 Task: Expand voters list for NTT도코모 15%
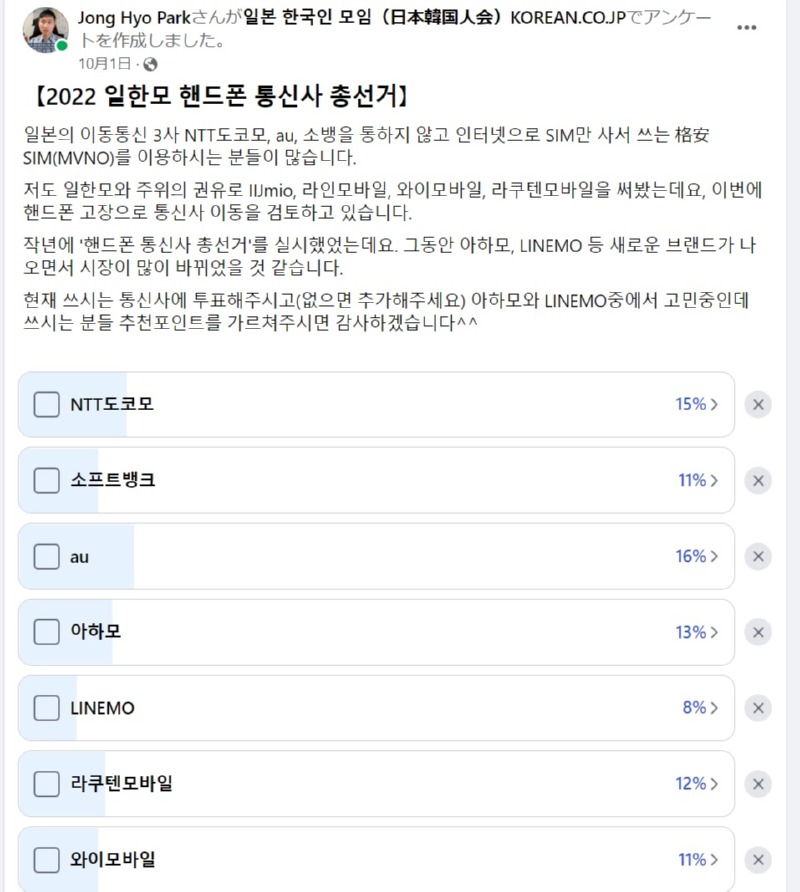pos(697,404)
